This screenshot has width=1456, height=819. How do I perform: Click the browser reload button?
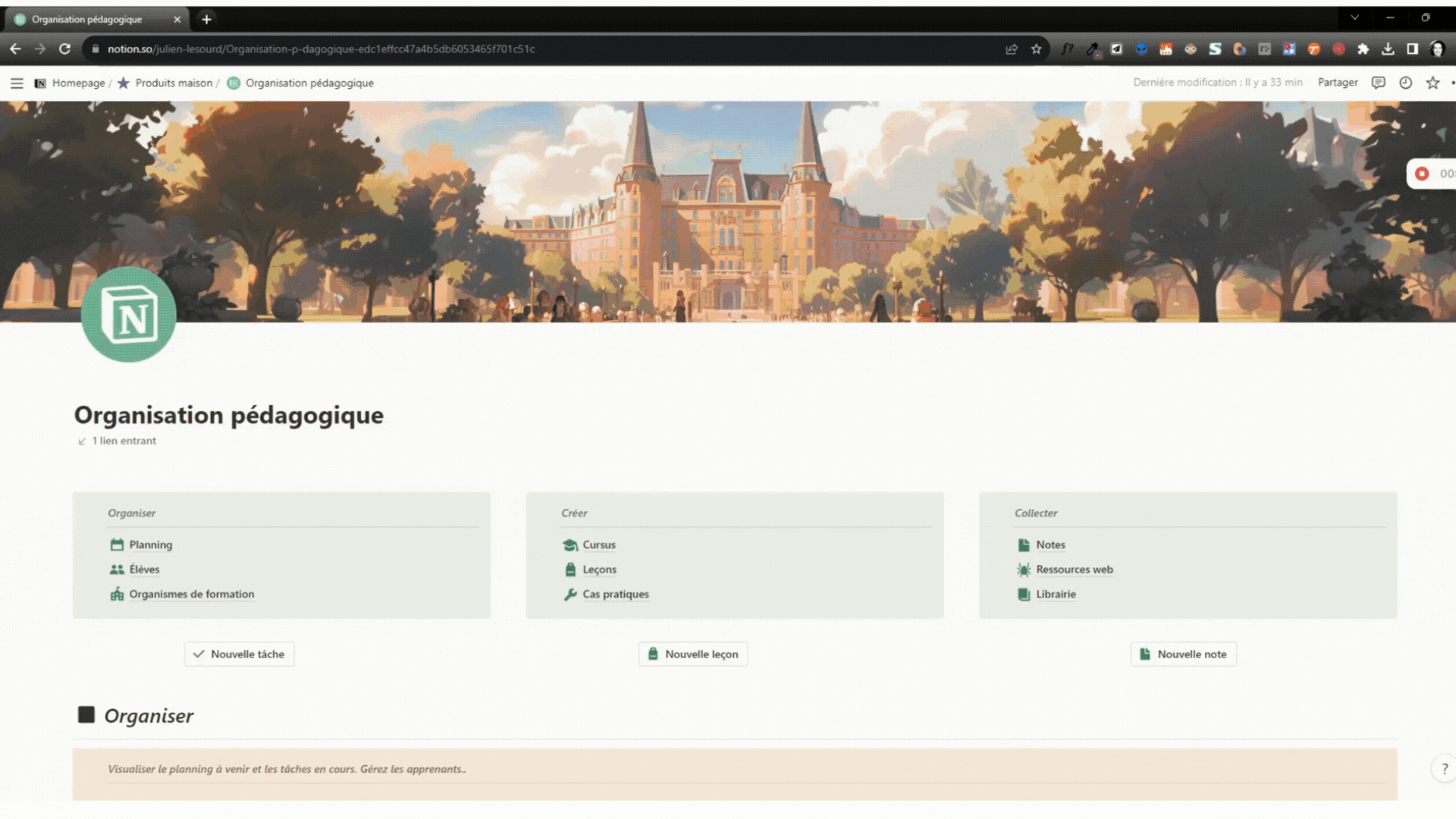[64, 49]
